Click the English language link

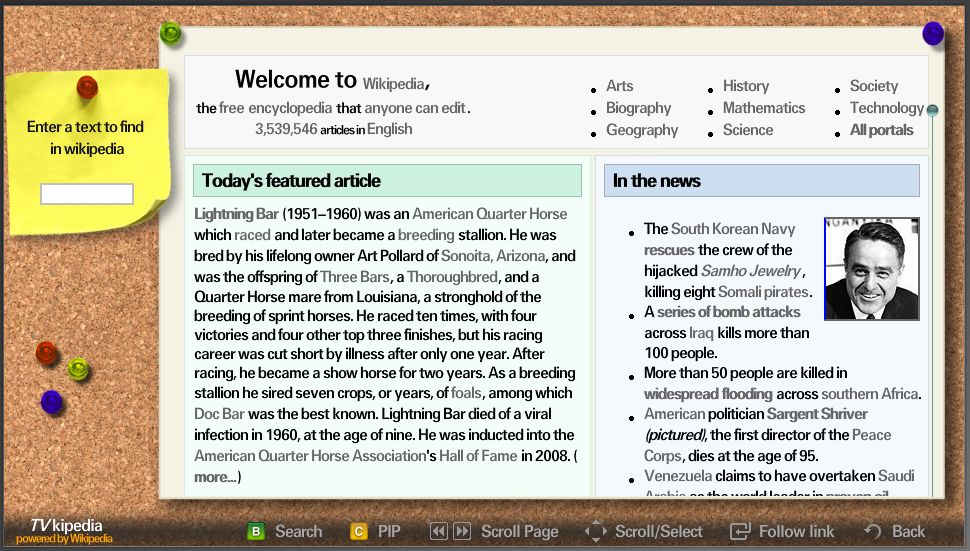point(389,129)
